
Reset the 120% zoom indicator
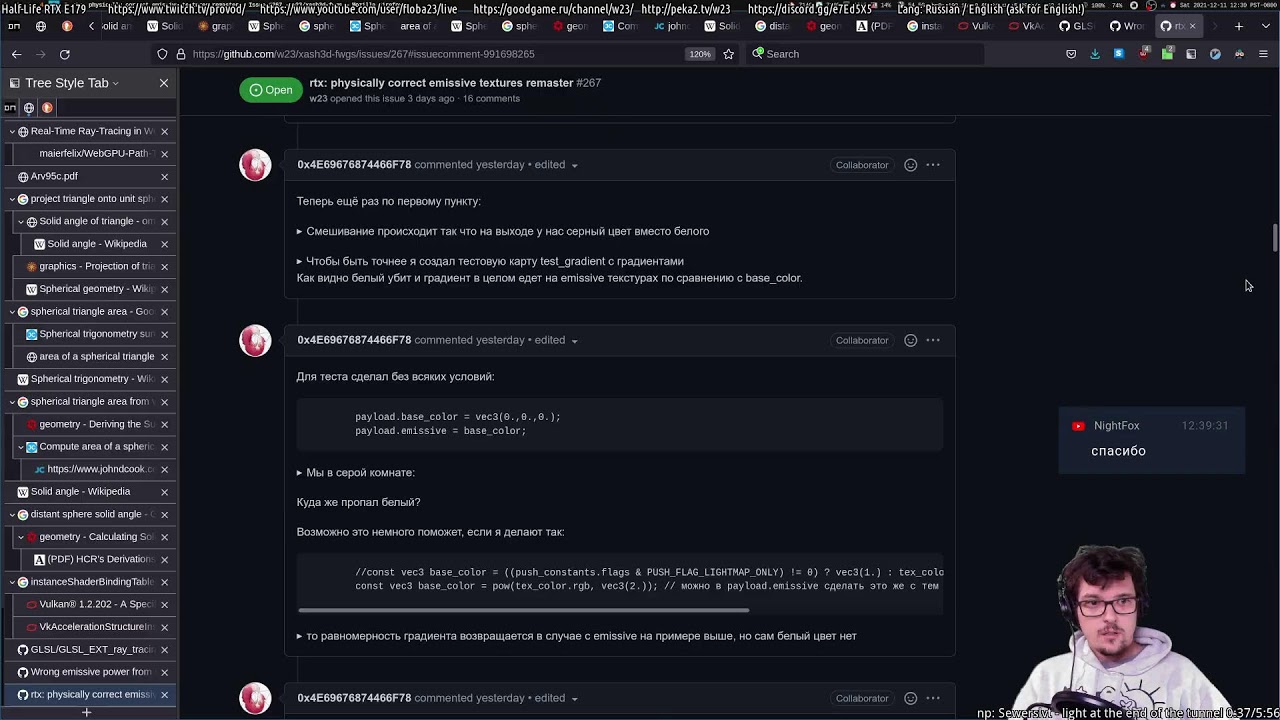700,54
